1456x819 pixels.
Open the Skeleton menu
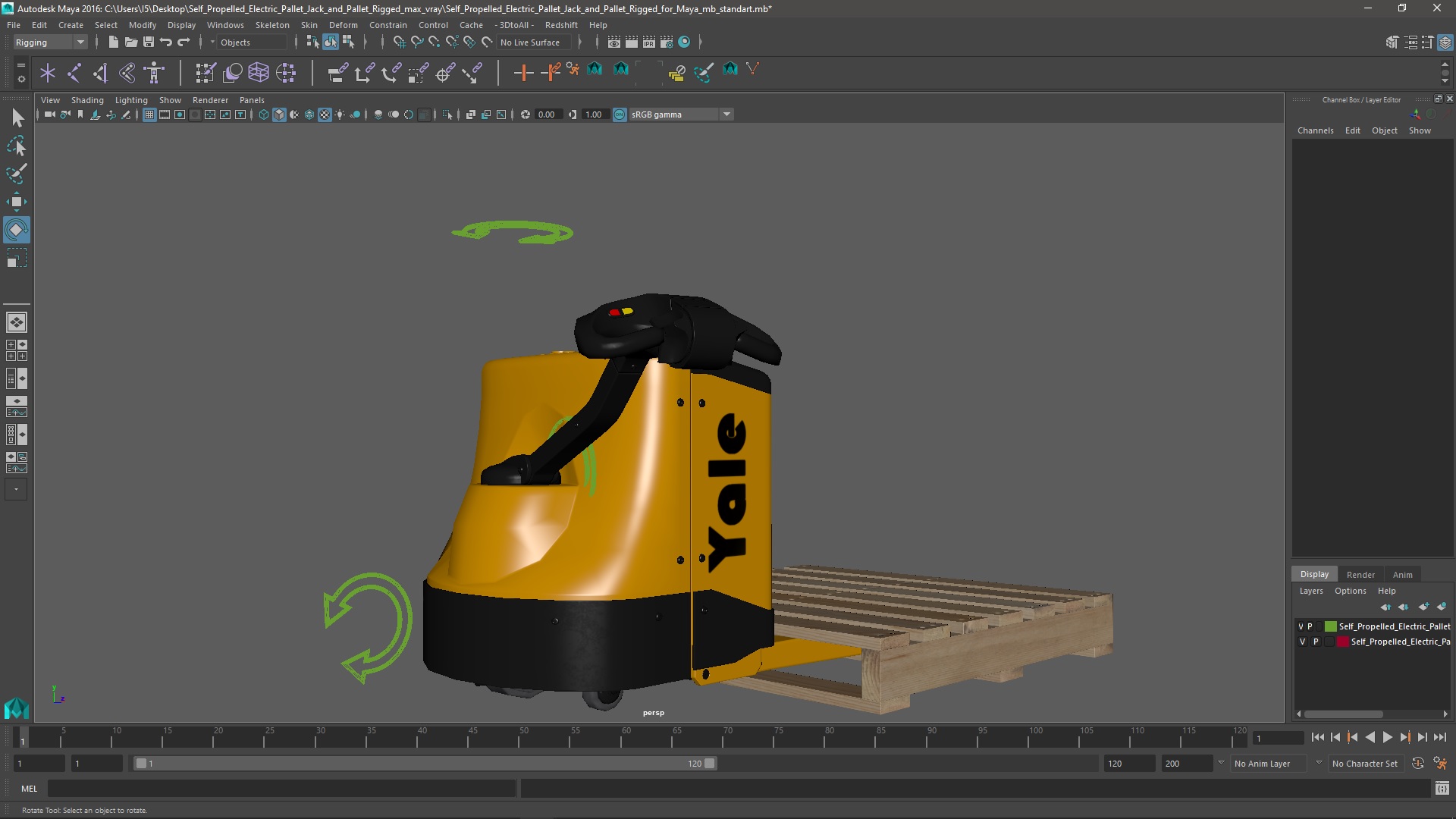point(272,25)
